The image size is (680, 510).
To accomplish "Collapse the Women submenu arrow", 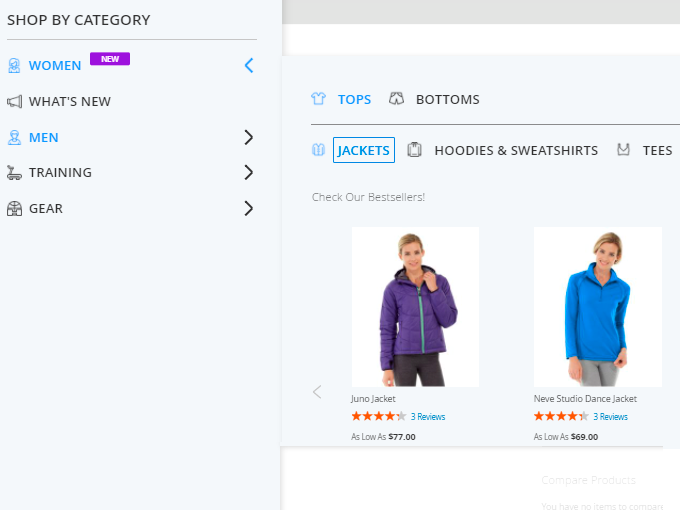I will (249, 66).
